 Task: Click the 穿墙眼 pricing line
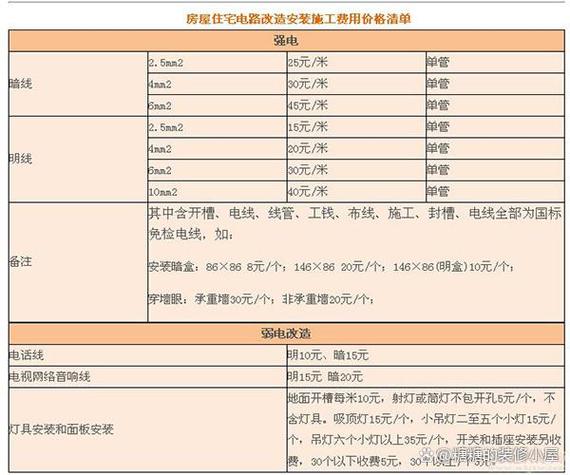[261, 299]
